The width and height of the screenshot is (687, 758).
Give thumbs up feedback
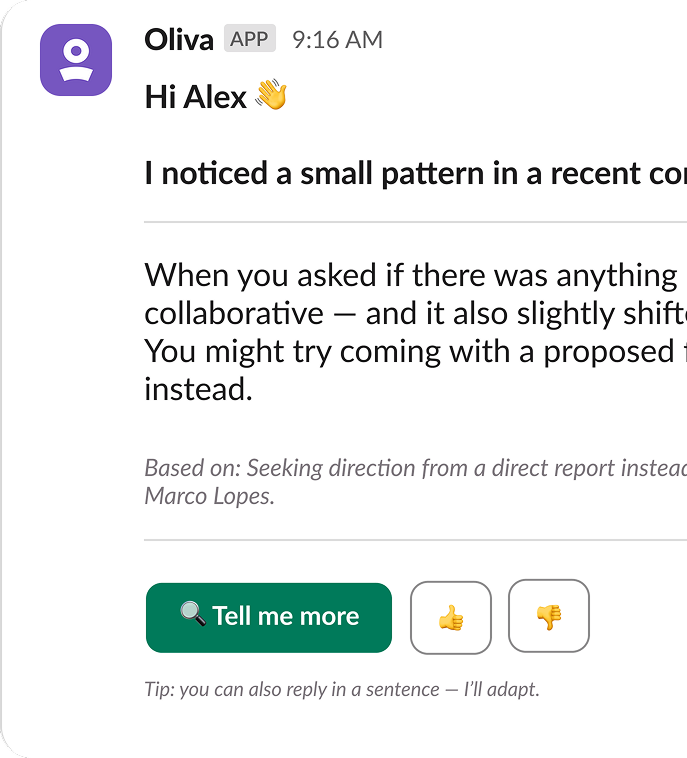451,617
